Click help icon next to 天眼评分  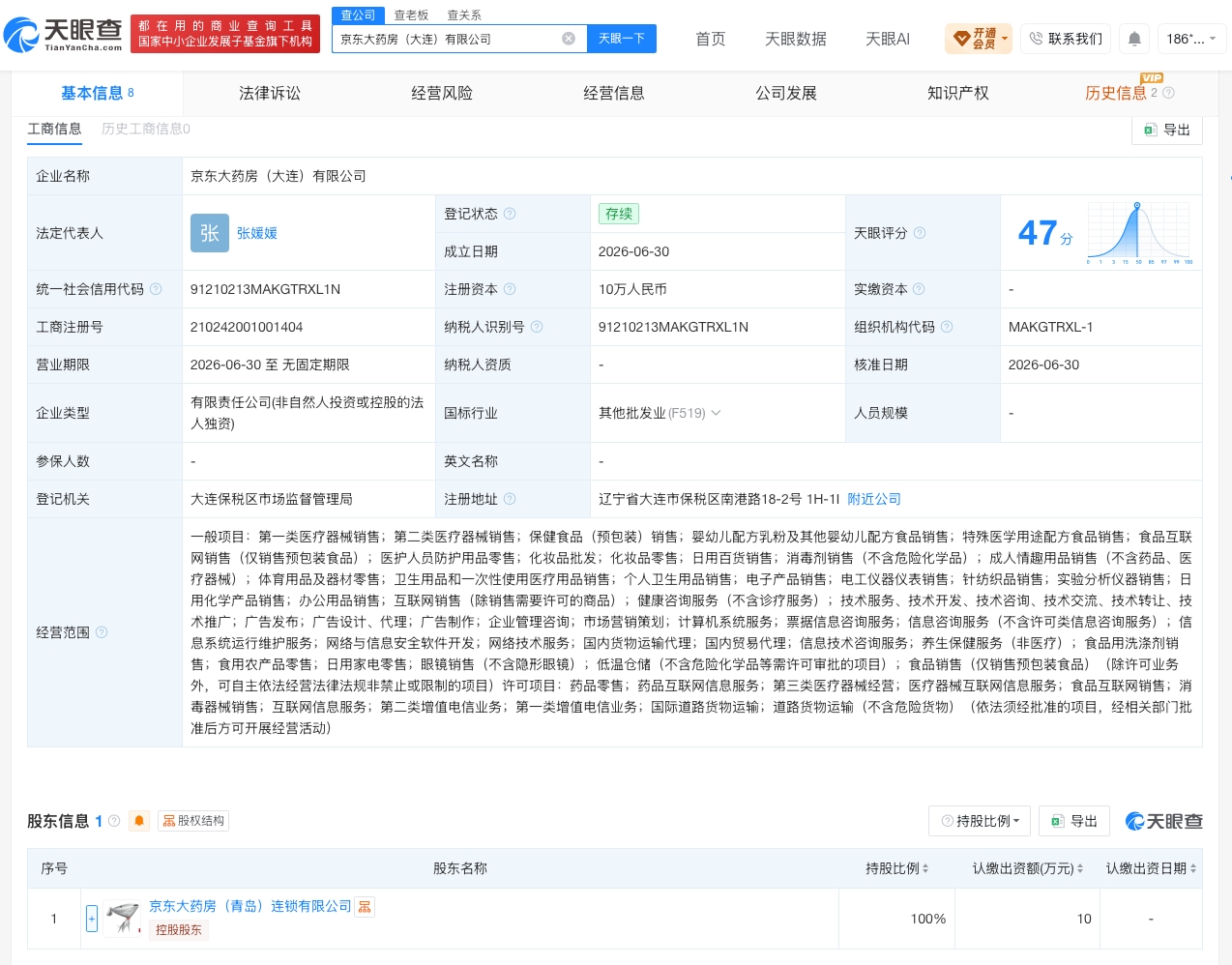point(920,233)
